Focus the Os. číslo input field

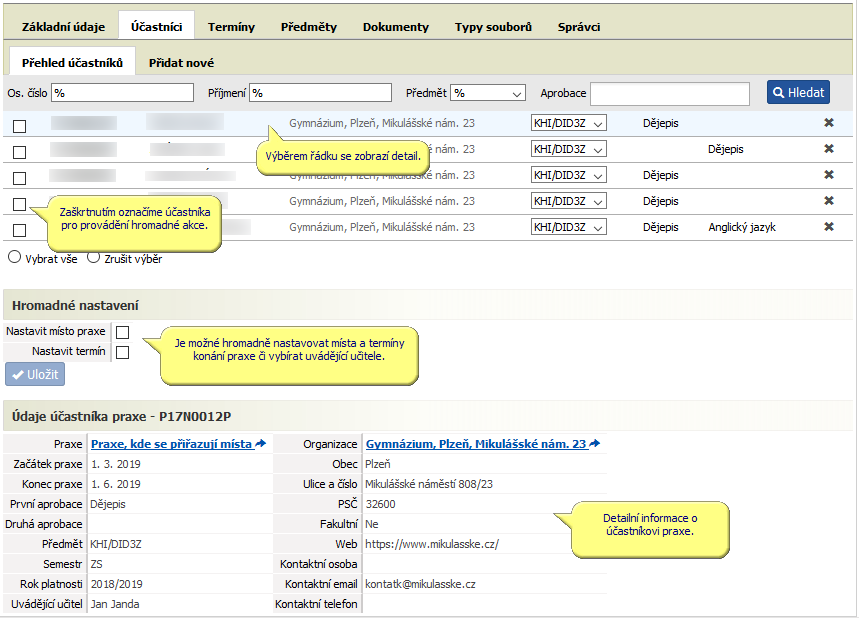click(x=122, y=93)
